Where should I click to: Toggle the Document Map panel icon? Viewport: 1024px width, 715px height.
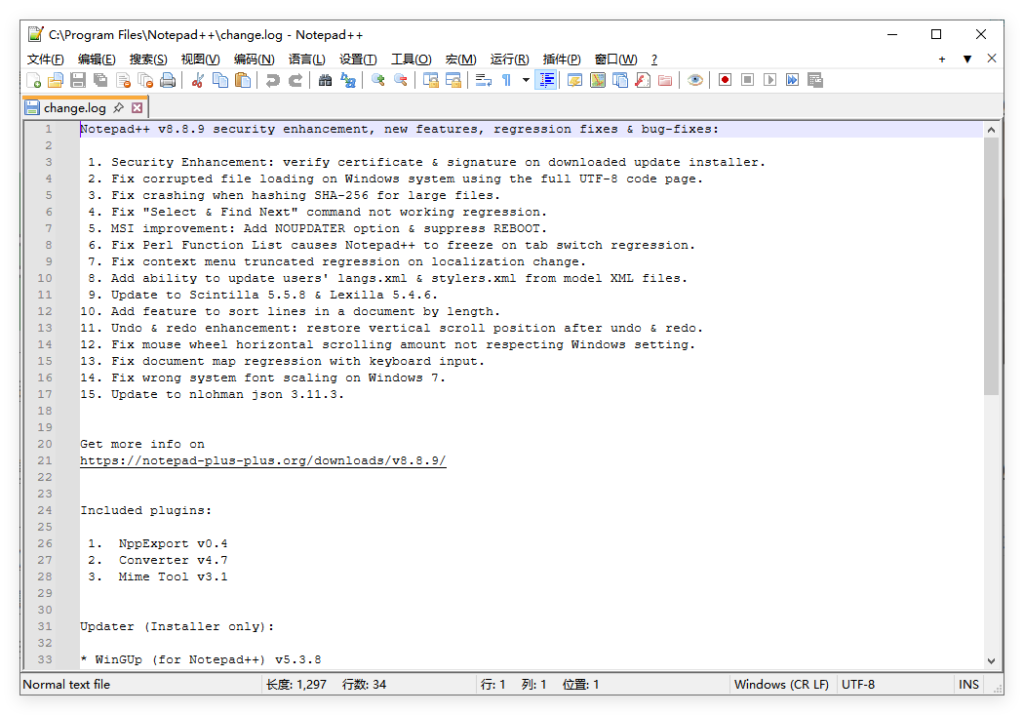(598, 80)
